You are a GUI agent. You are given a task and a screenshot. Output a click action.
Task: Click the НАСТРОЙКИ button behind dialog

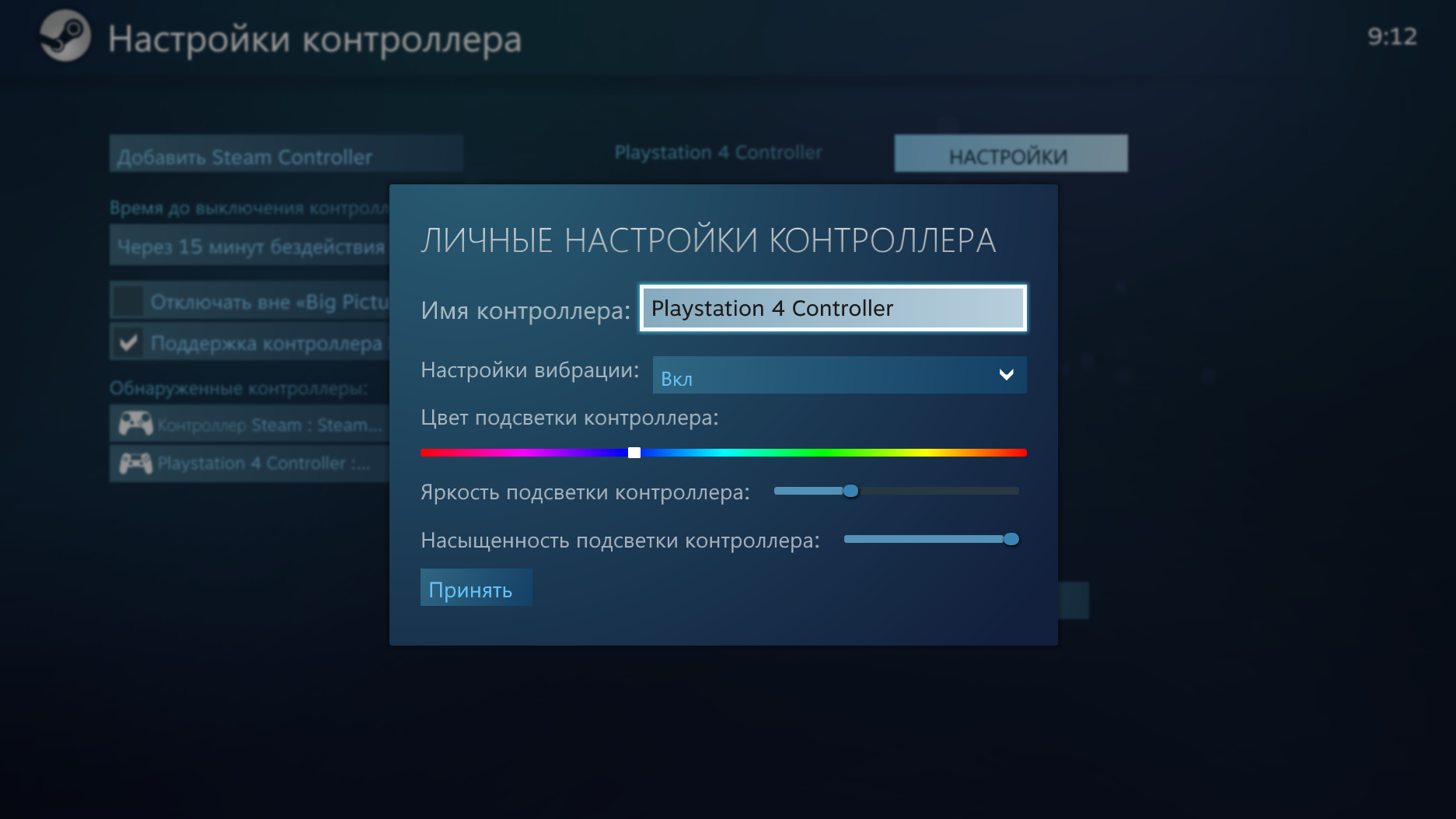[x=1011, y=153]
